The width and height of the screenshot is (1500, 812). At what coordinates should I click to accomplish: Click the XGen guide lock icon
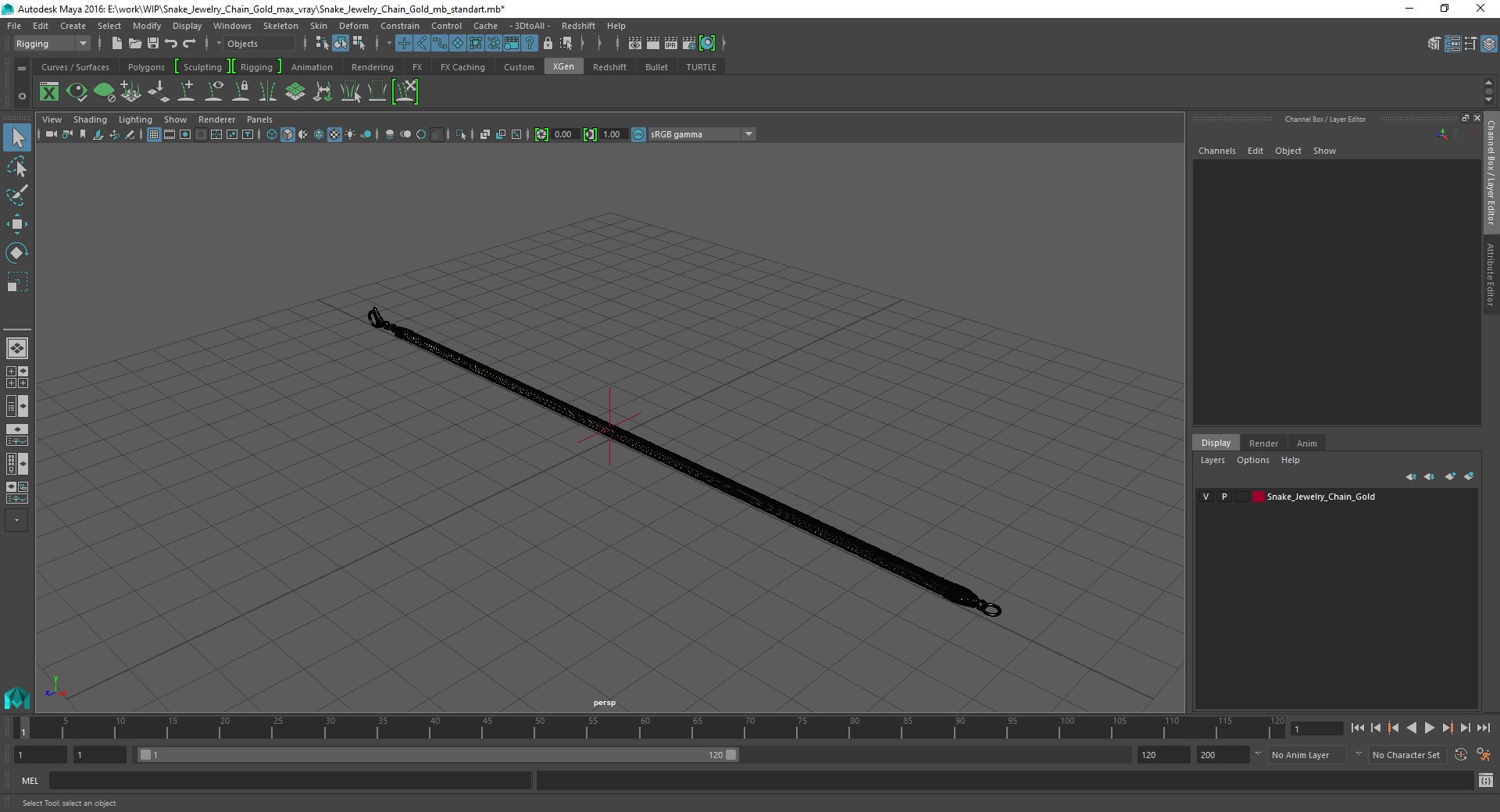[241, 92]
